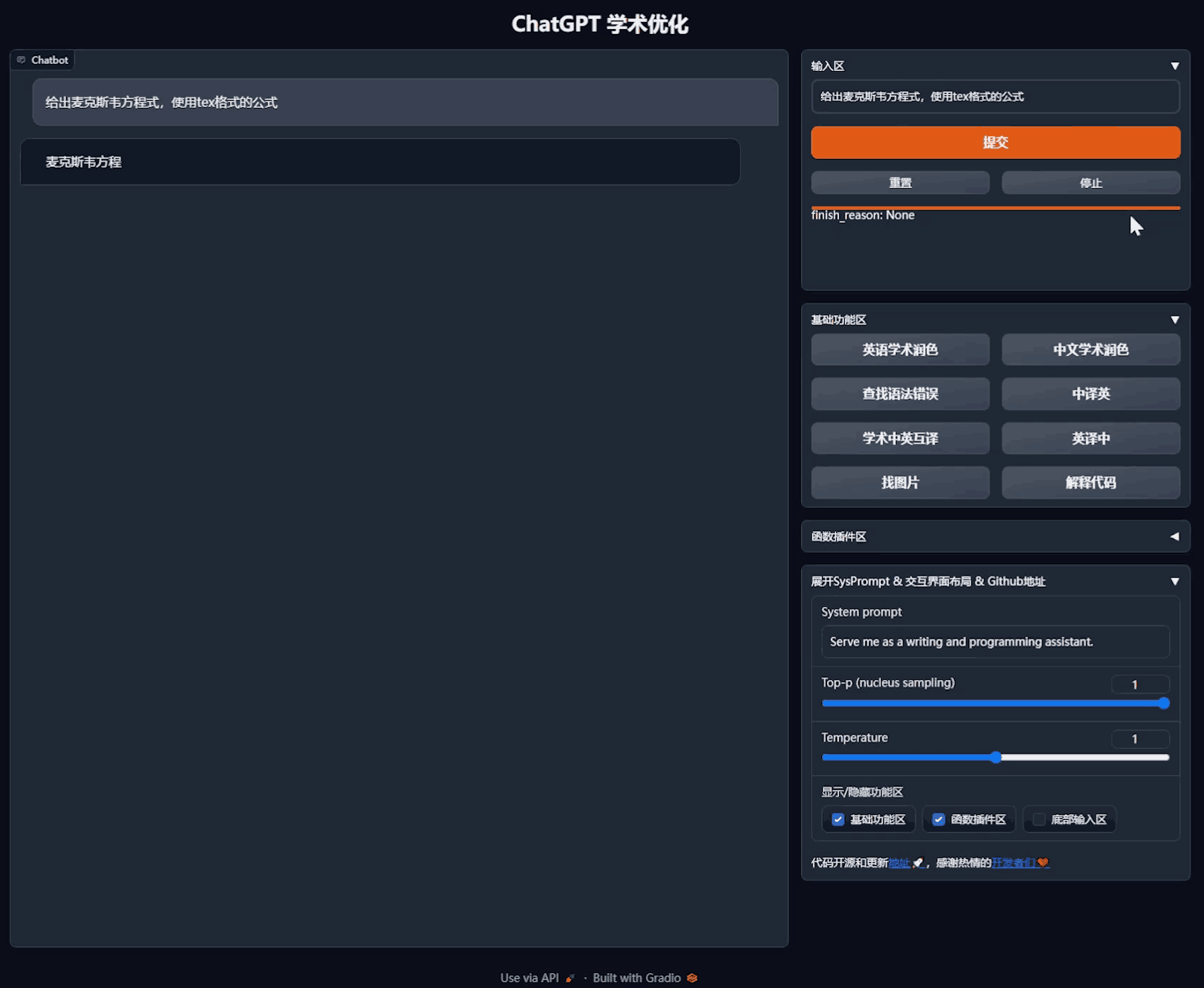Click the 展开SysPrompt & 交互界面布局 title
The image size is (1204, 988).
[928, 581]
